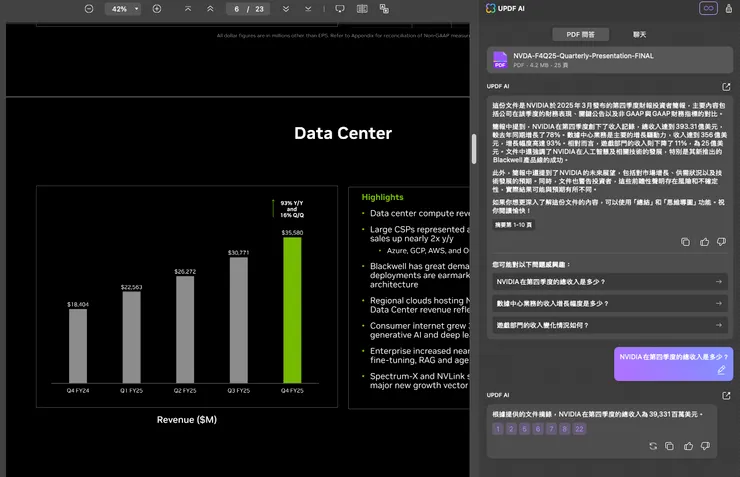This screenshot has width=740, height=477.
Task: Switch to the PDF 問答 tab
Action: tap(580, 34)
